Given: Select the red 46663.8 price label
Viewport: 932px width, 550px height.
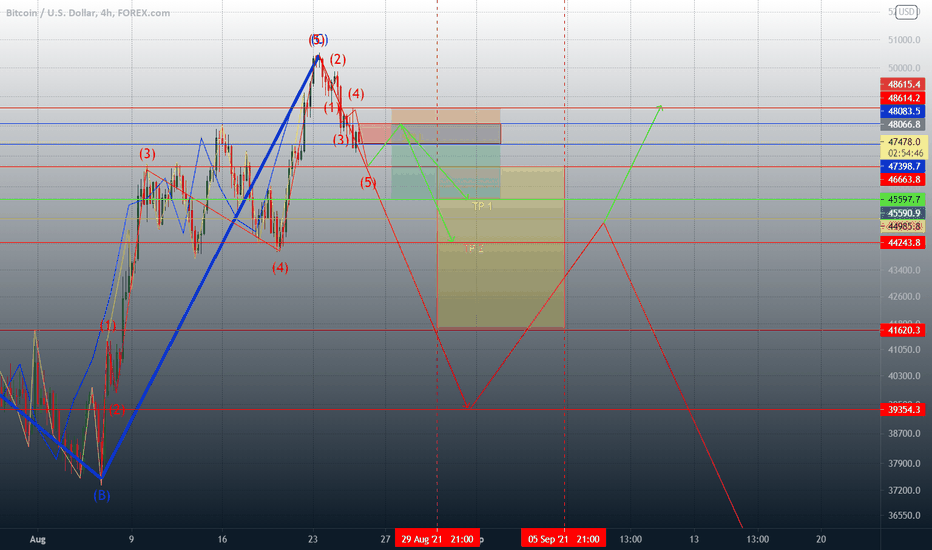Looking at the screenshot, I should click(903, 180).
